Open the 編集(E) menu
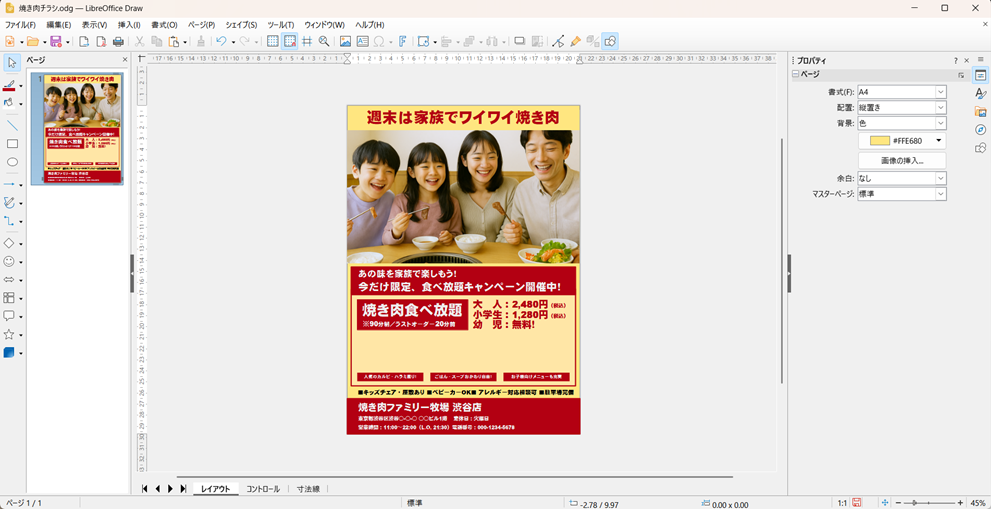Image resolution: width=991 pixels, height=509 pixels. (x=58, y=25)
